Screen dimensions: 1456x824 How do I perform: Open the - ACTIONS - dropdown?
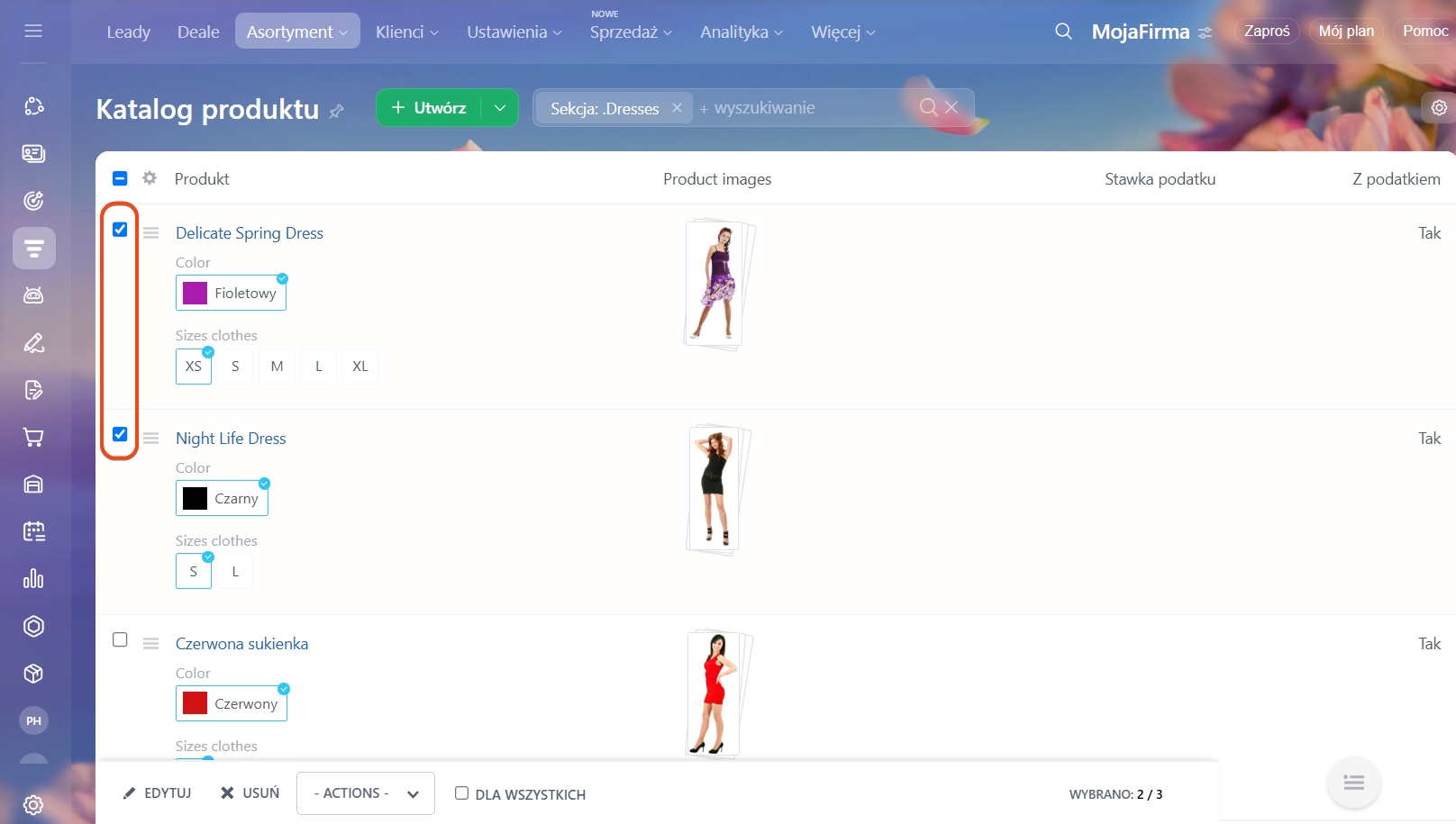(366, 793)
